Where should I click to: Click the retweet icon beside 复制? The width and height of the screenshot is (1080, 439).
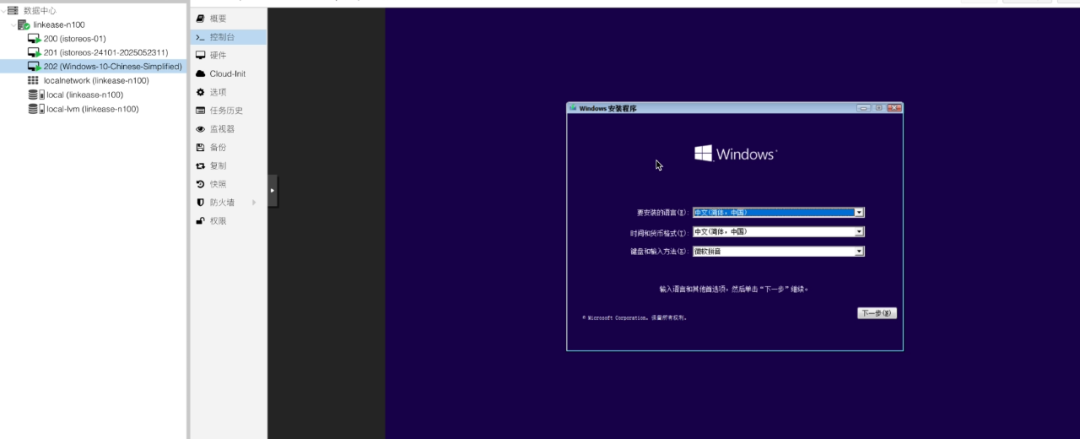(x=200, y=165)
